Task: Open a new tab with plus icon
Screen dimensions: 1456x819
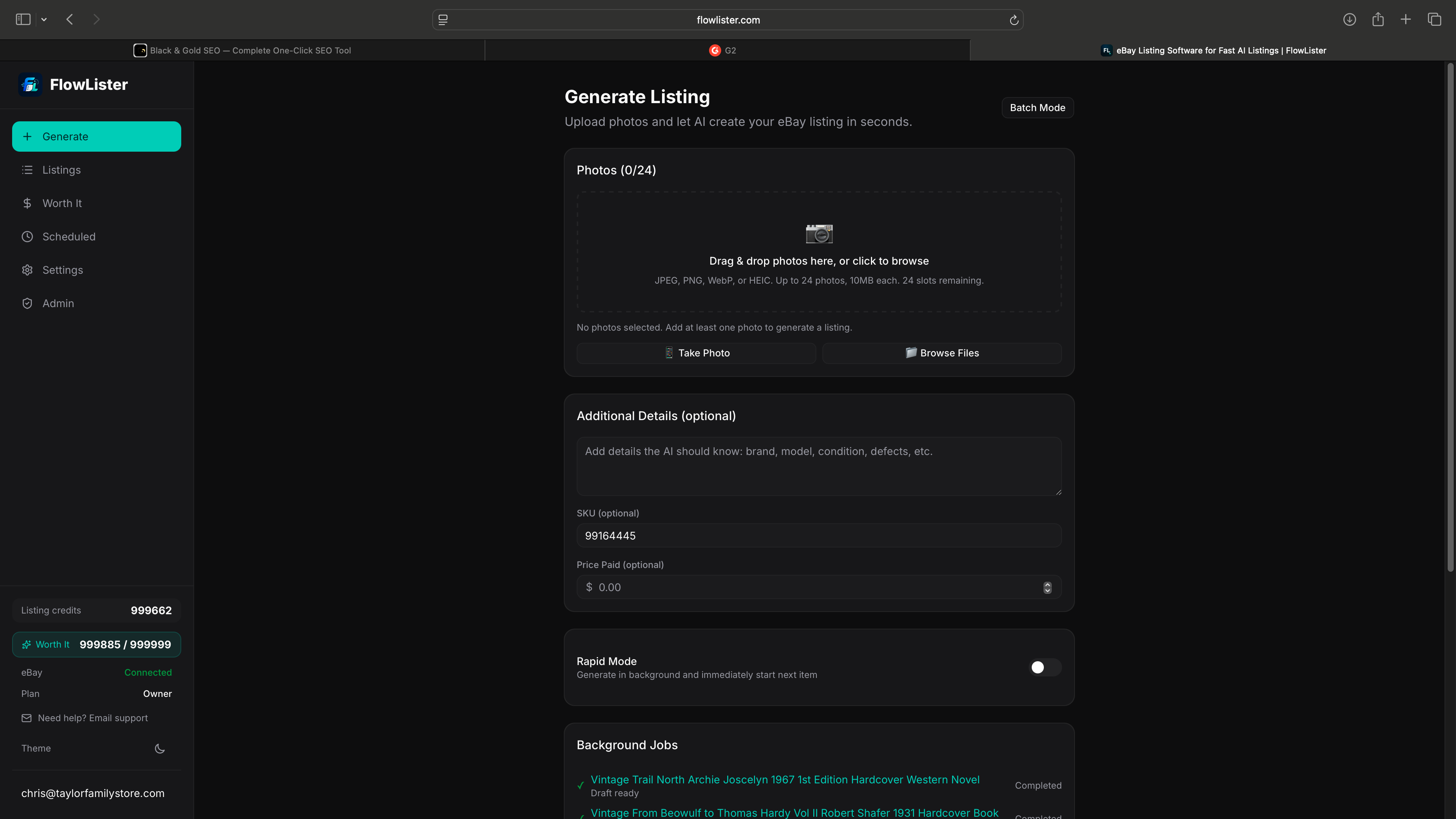Action: click(1406, 20)
